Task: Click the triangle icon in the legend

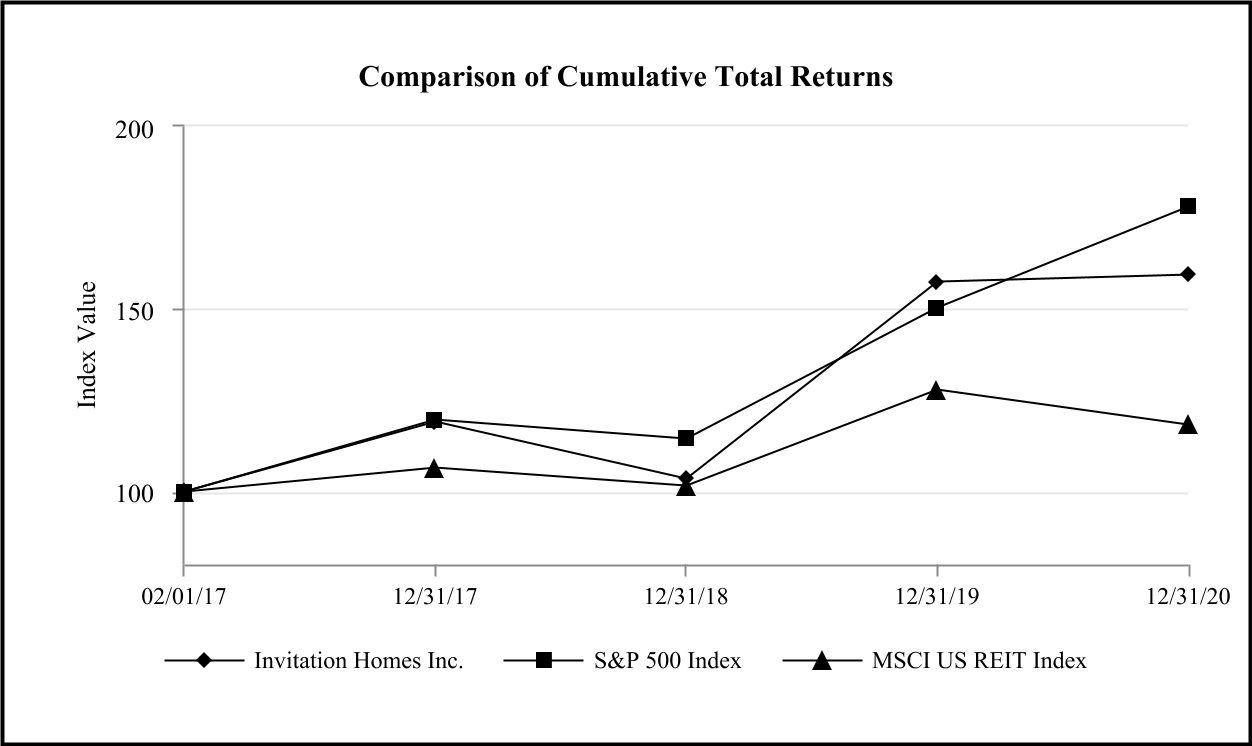Action: tap(820, 660)
